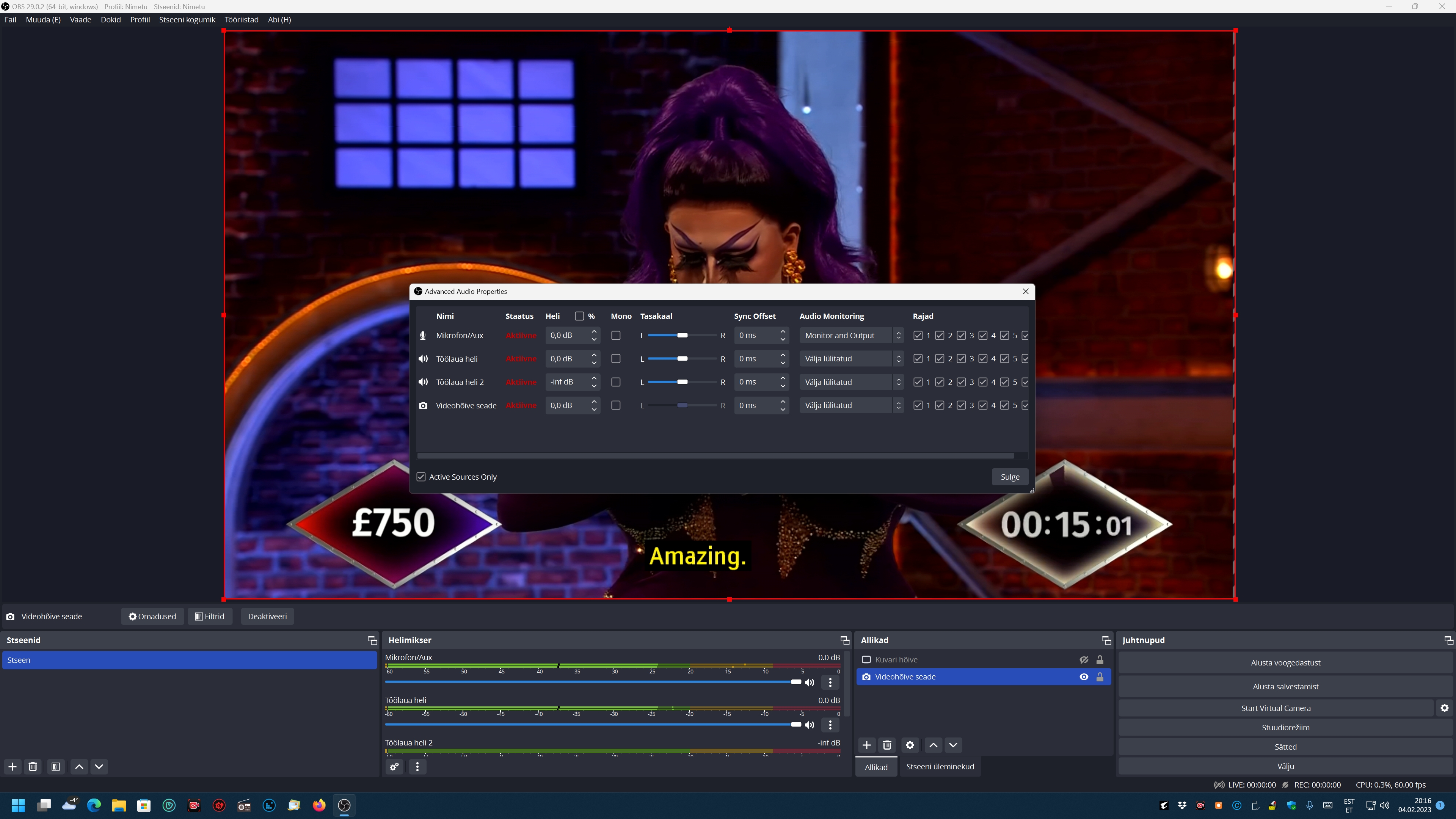Screen dimensions: 1456x819
Task: Open mixer menu dots beside gear icon
Action: [x=417, y=766]
